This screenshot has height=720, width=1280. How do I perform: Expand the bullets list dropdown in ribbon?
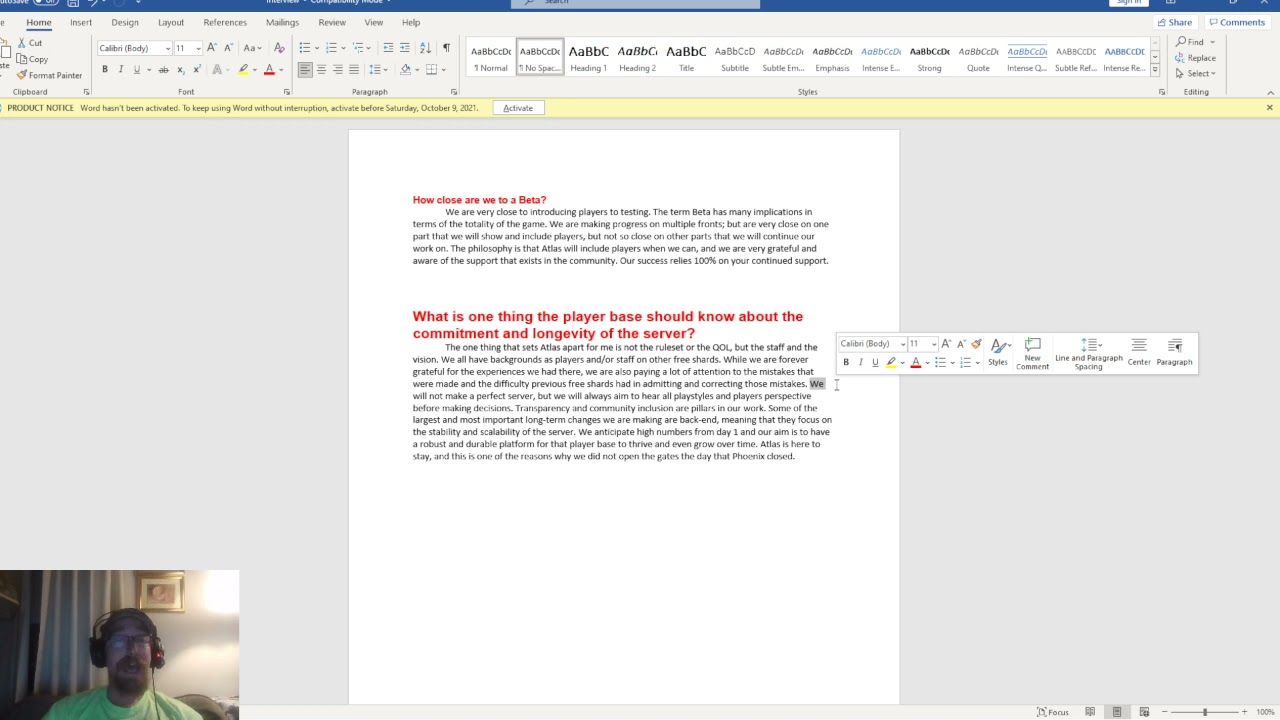pyautogui.click(x=317, y=48)
